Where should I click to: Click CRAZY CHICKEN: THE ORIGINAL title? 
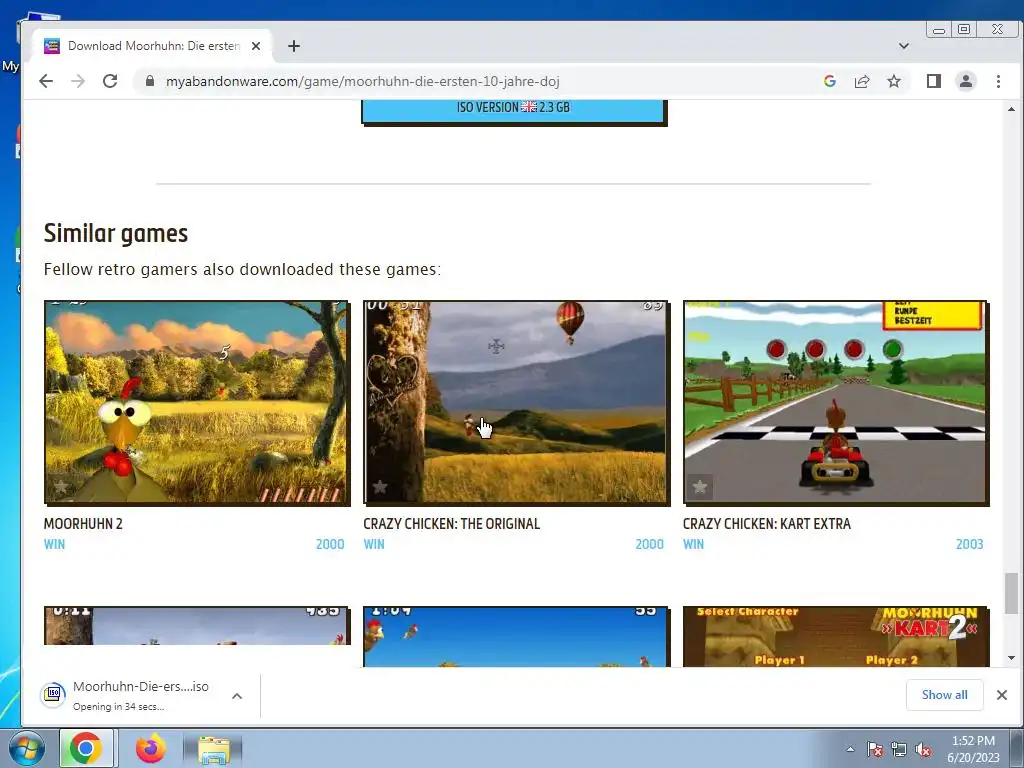pos(451,524)
